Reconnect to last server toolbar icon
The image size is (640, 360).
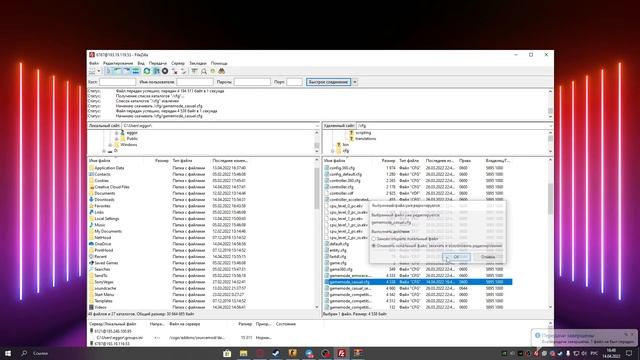pyautogui.click(x=183, y=71)
